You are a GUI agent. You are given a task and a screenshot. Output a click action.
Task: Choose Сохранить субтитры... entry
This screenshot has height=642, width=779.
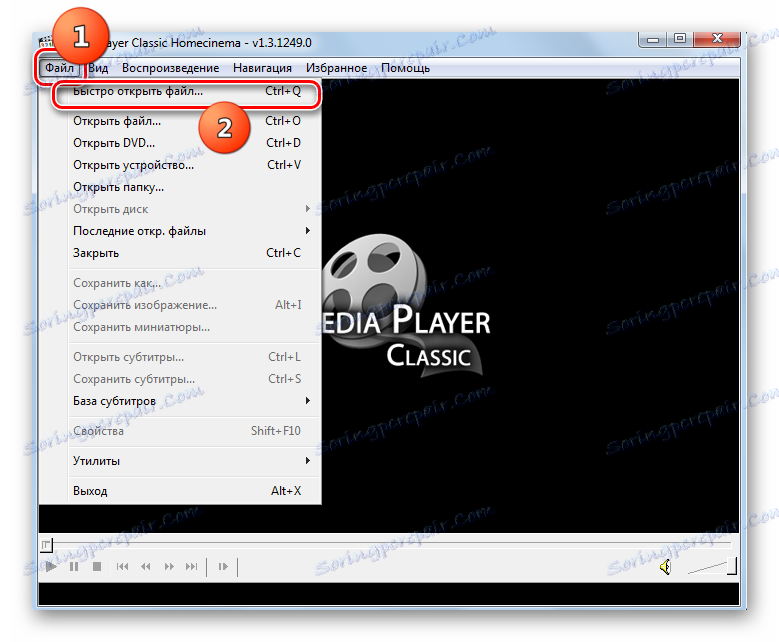[187, 379]
